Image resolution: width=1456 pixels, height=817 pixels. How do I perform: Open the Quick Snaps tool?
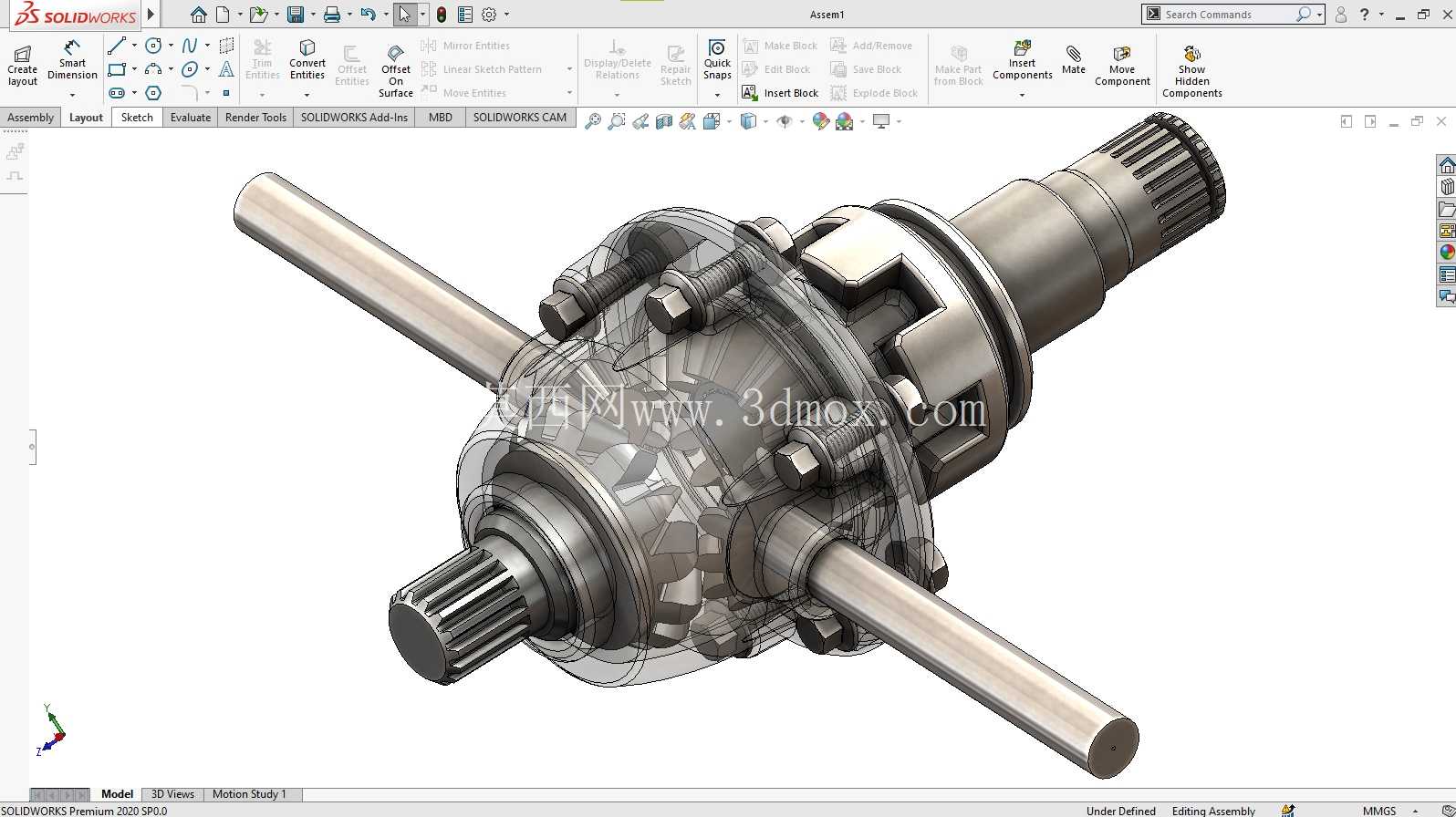click(x=717, y=60)
